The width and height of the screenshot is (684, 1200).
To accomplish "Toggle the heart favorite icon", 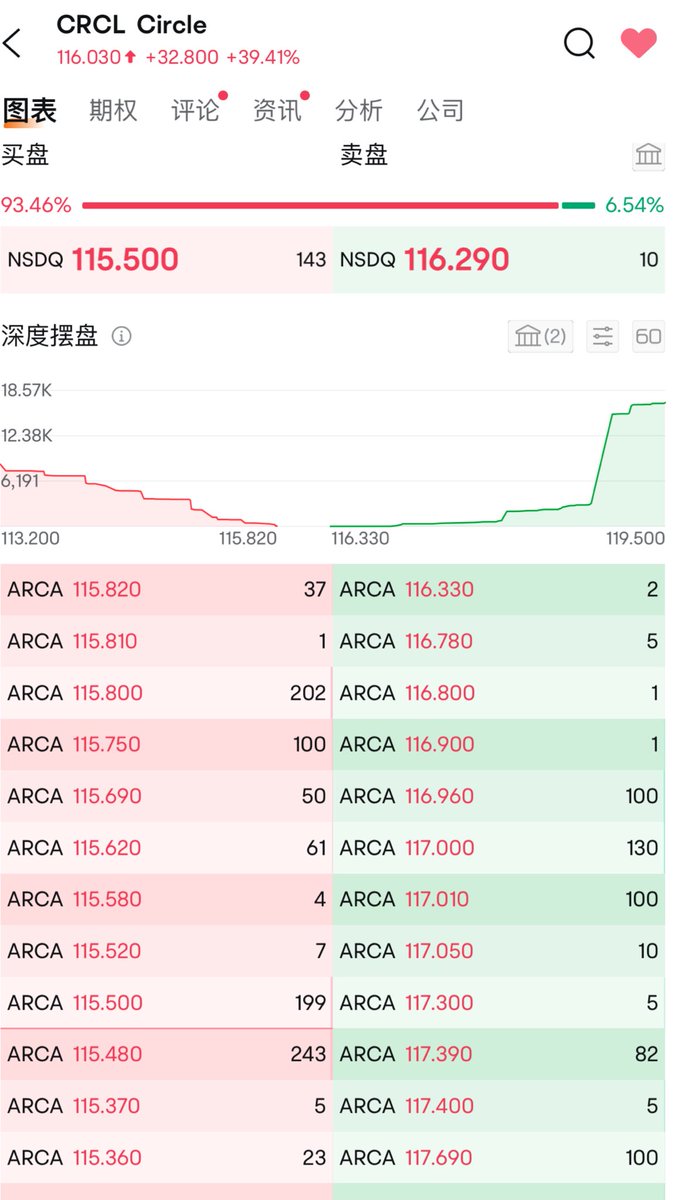I will (638, 42).
